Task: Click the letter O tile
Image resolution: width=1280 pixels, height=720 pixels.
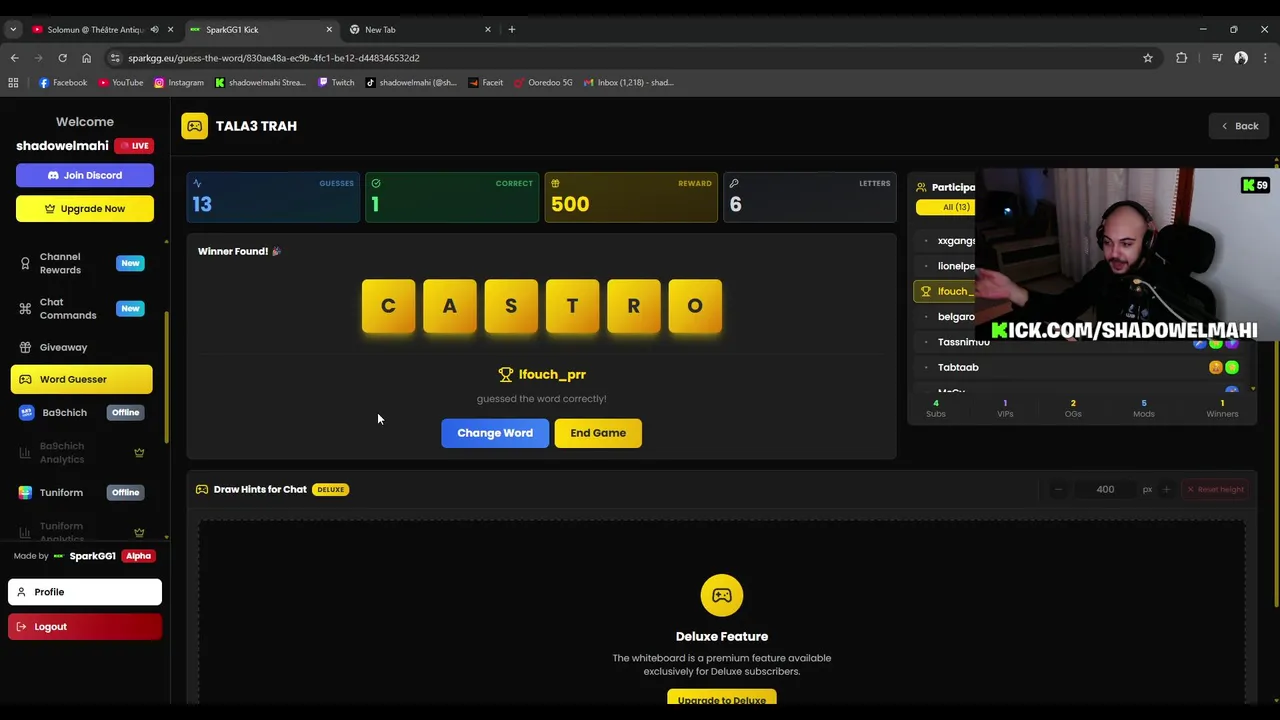Action: 695,306
